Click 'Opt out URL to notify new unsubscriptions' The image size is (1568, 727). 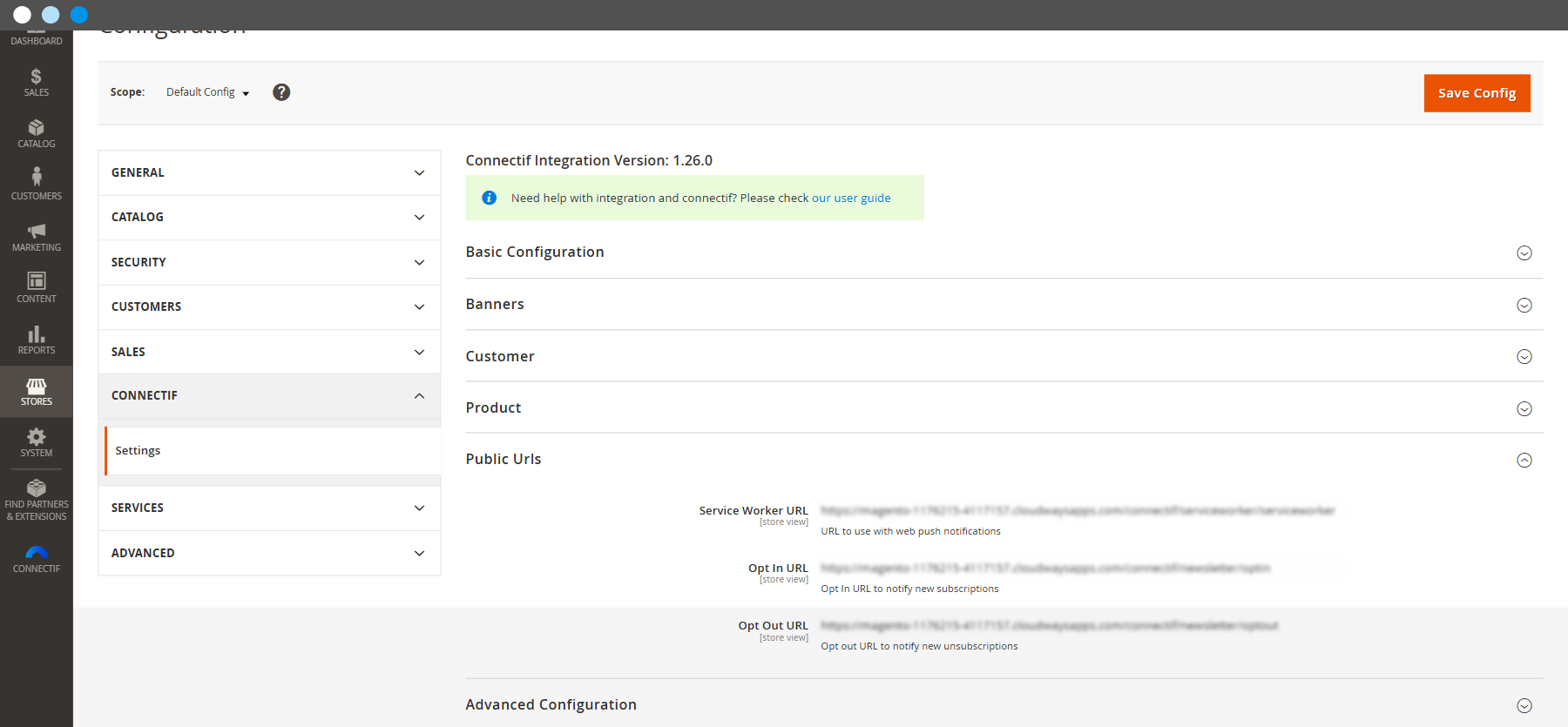pos(919,646)
